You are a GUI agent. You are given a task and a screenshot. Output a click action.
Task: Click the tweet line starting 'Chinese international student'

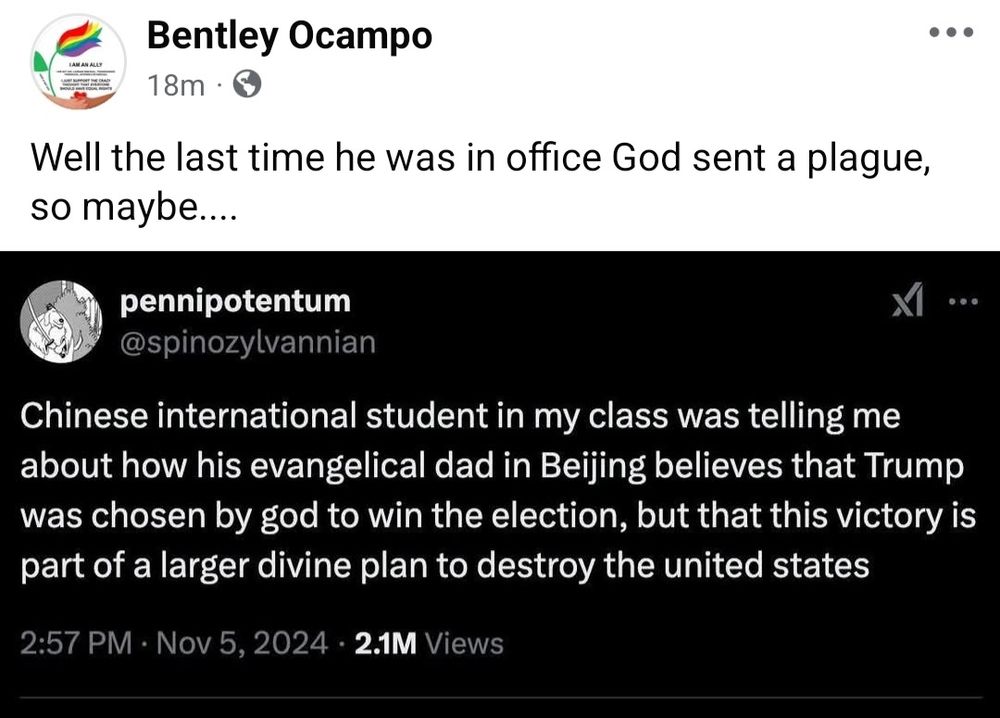coord(460,417)
